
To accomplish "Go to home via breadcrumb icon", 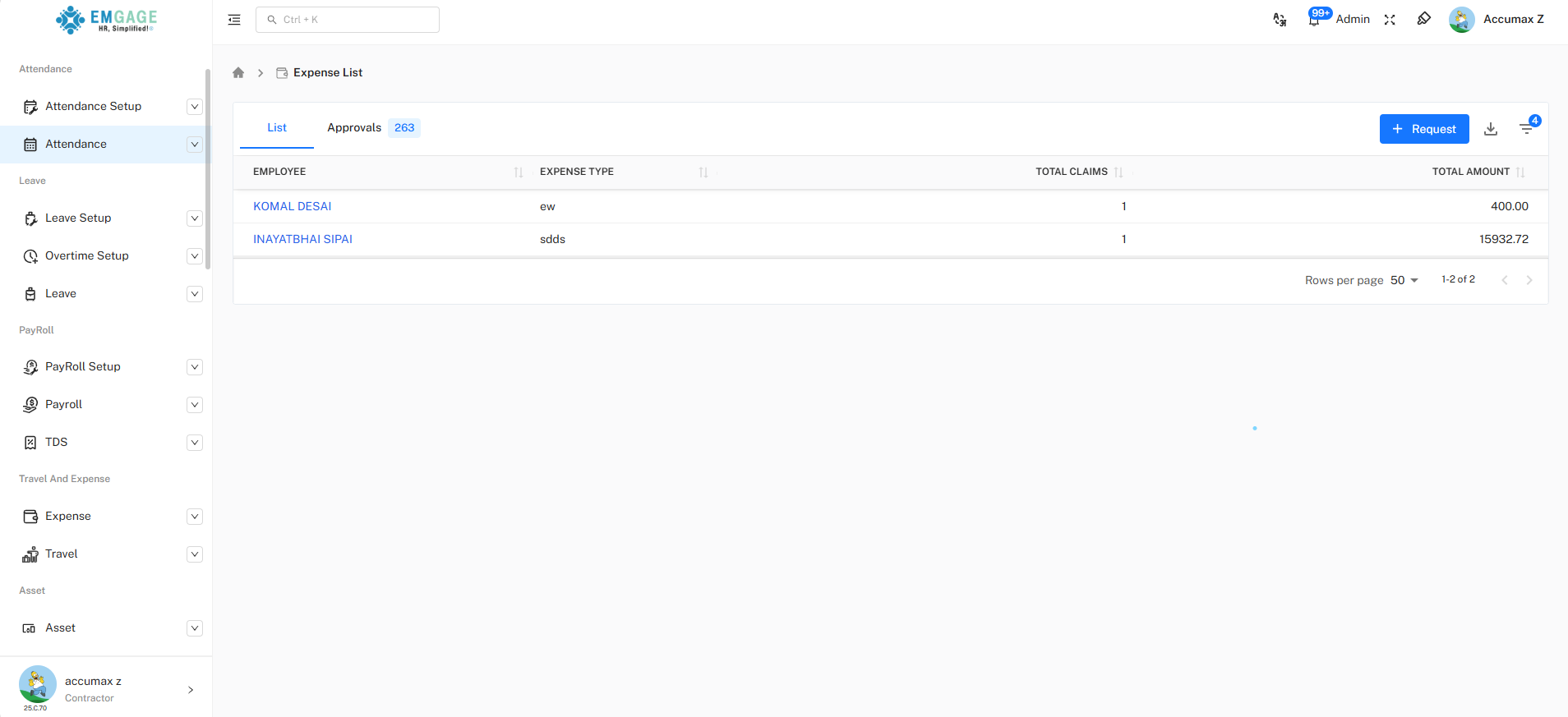I will [238, 72].
